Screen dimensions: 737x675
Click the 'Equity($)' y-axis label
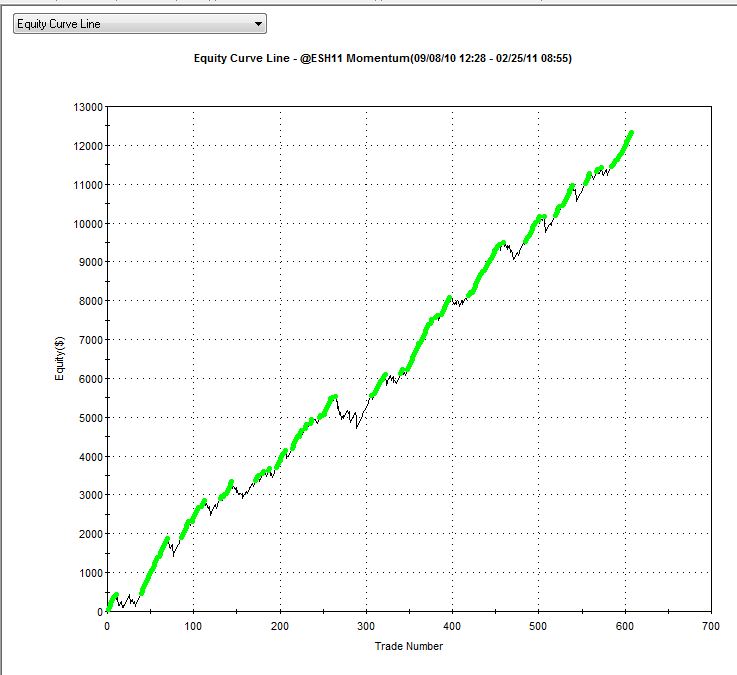pyautogui.click(x=59, y=358)
